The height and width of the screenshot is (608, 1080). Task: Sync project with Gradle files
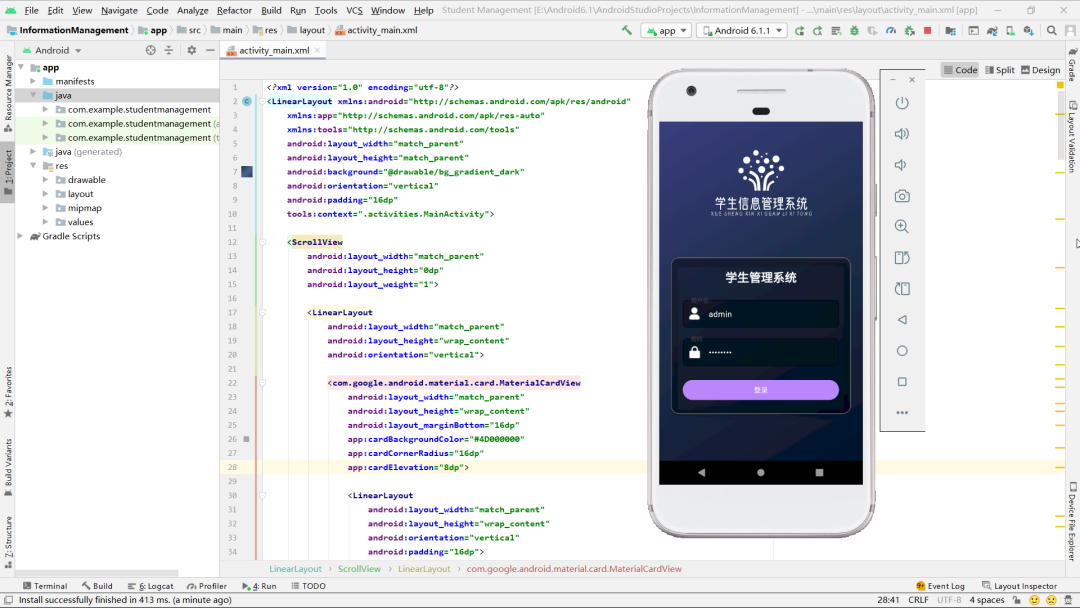pos(991,31)
